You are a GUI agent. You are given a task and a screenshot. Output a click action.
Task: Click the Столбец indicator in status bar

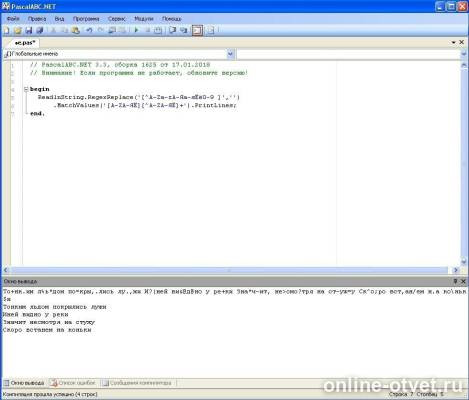(430, 394)
